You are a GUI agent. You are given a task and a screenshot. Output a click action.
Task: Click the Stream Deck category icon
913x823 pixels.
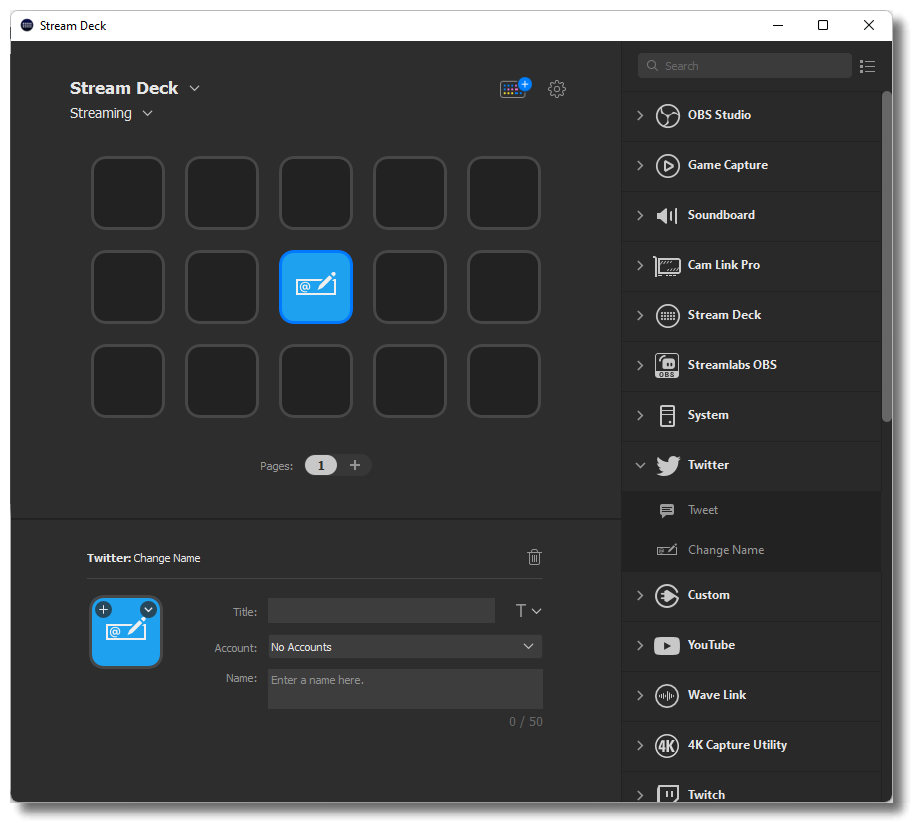point(667,316)
